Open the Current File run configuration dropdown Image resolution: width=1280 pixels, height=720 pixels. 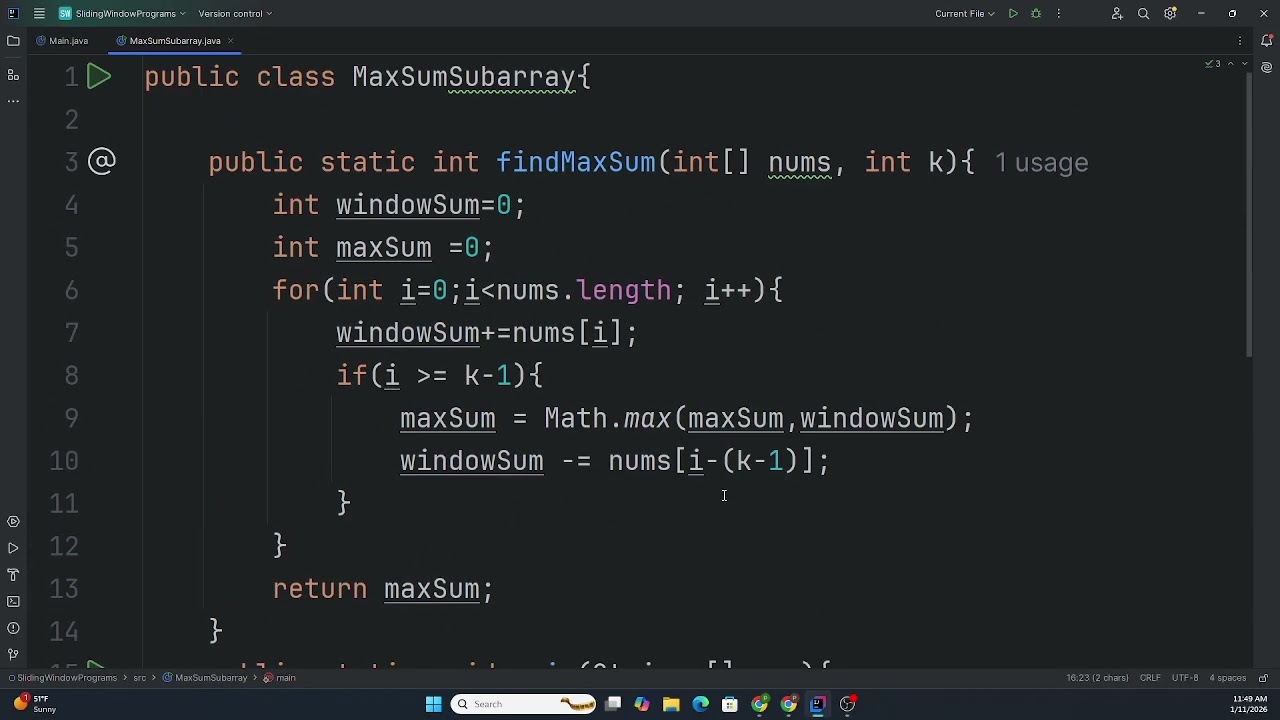click(965, 14)
